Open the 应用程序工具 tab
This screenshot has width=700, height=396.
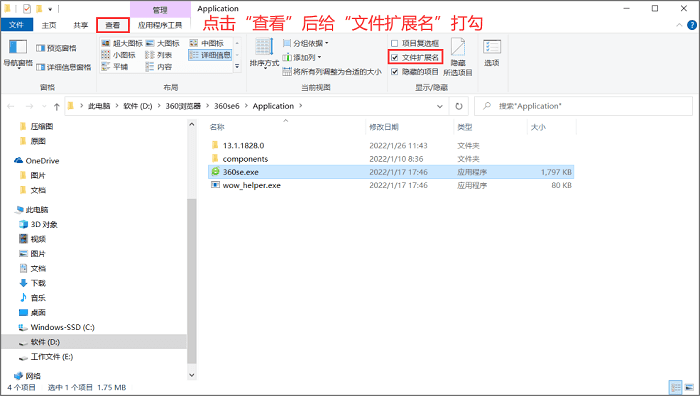(160, 25)
